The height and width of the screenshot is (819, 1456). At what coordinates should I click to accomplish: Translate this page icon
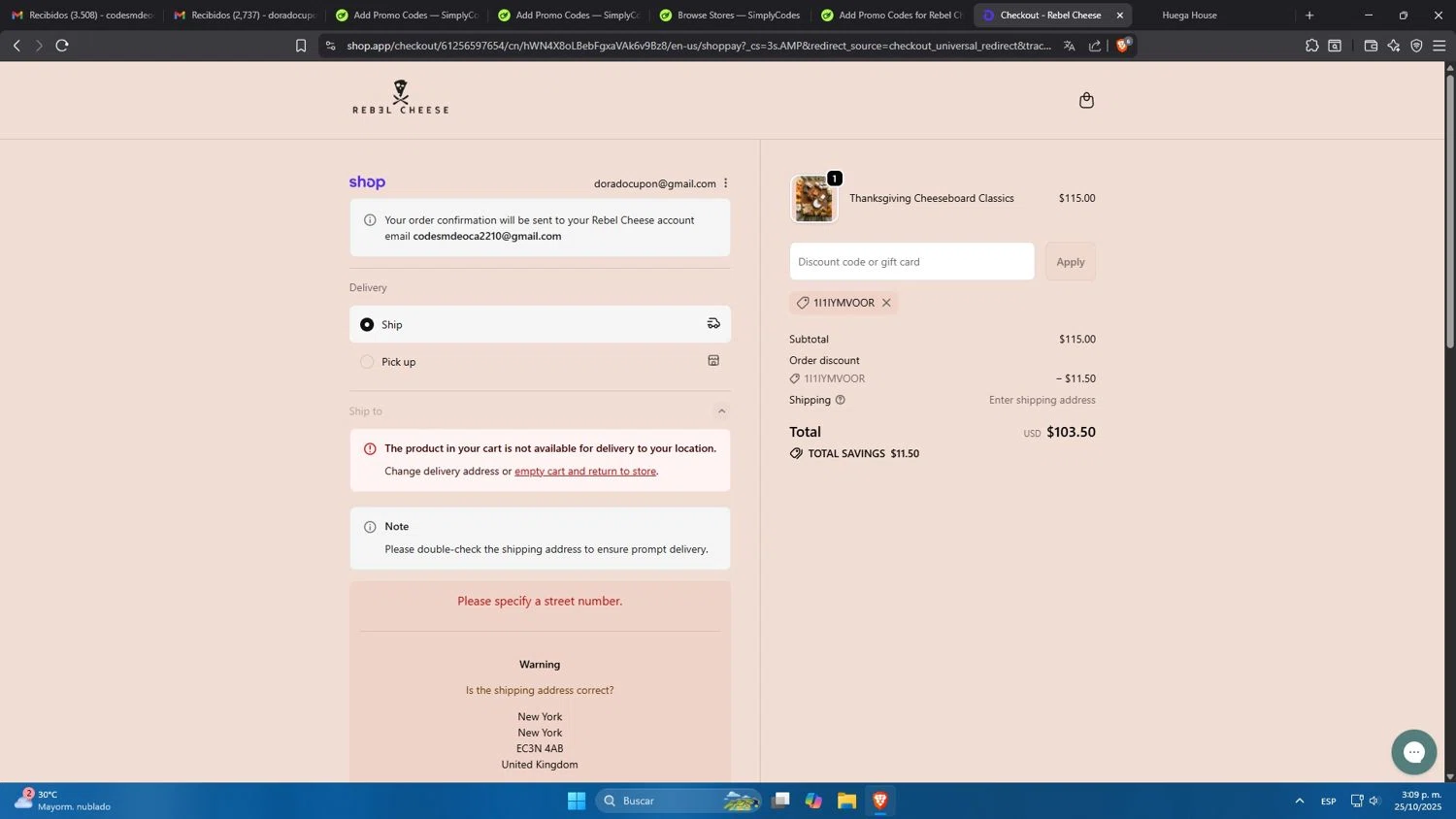tap(1069, 46)
